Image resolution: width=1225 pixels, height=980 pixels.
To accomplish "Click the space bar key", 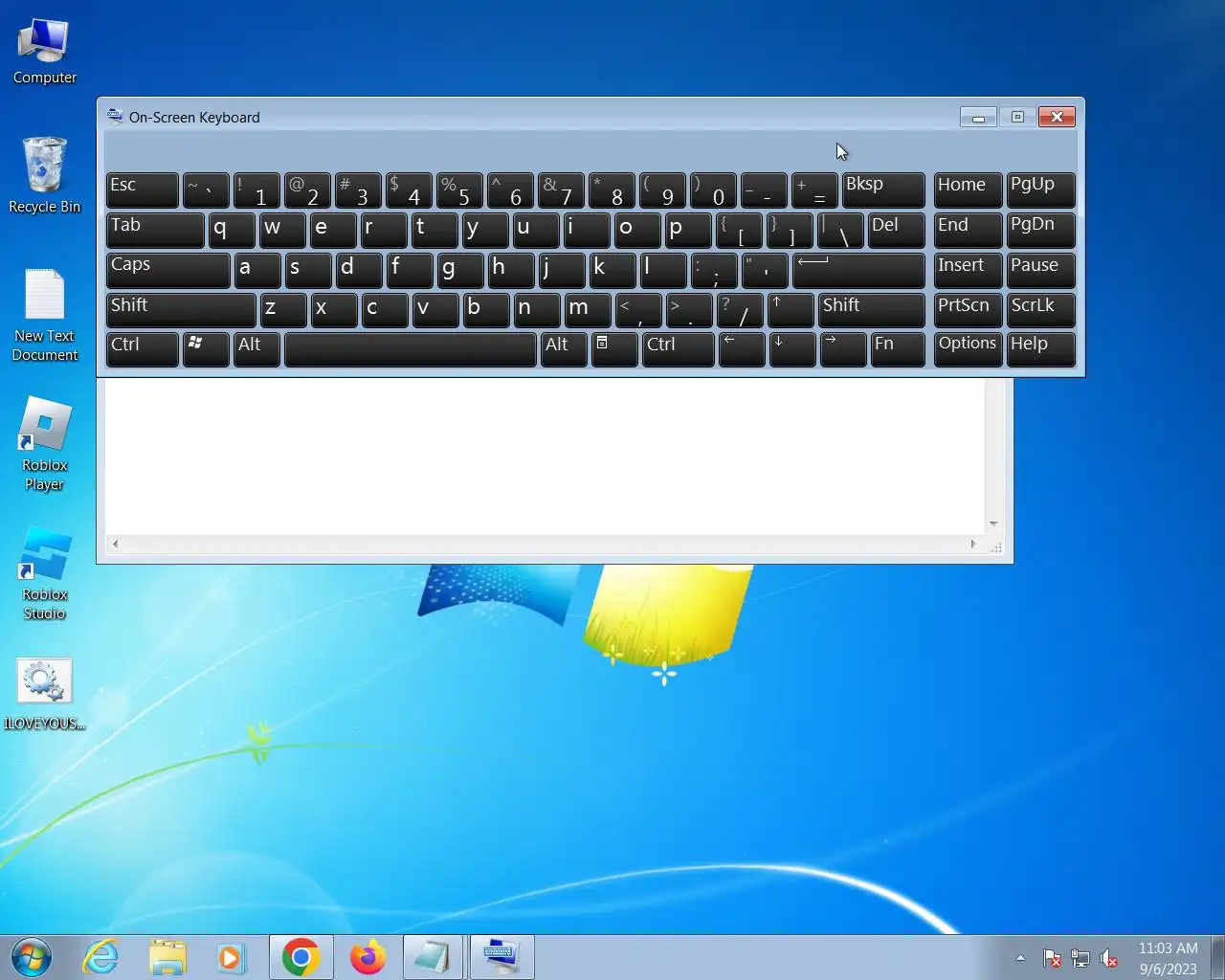I will point(411,349).
